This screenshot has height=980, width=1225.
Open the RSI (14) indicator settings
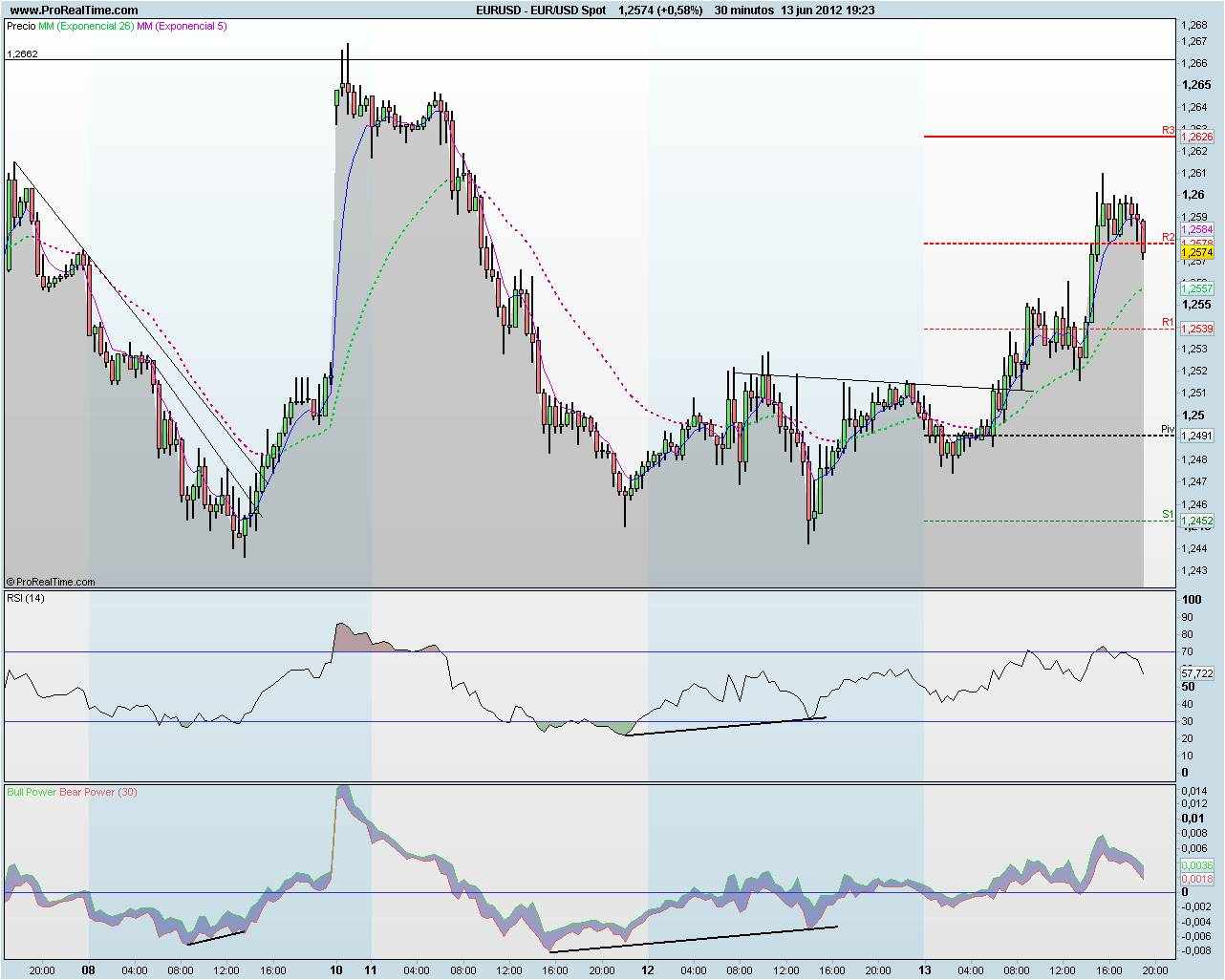tap(26, 600)
